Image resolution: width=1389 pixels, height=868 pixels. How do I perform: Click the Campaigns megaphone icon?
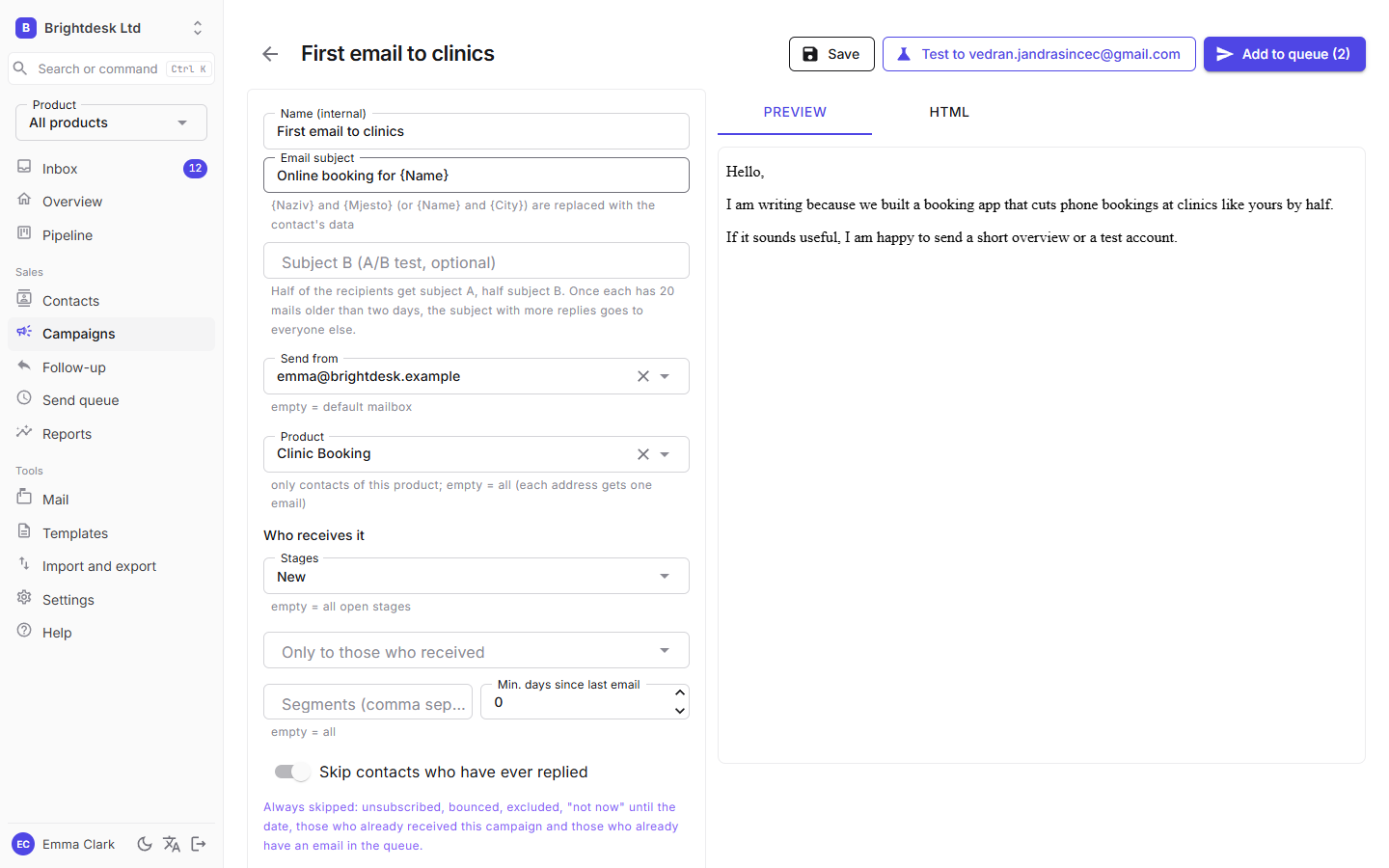(x=24, y=332)
